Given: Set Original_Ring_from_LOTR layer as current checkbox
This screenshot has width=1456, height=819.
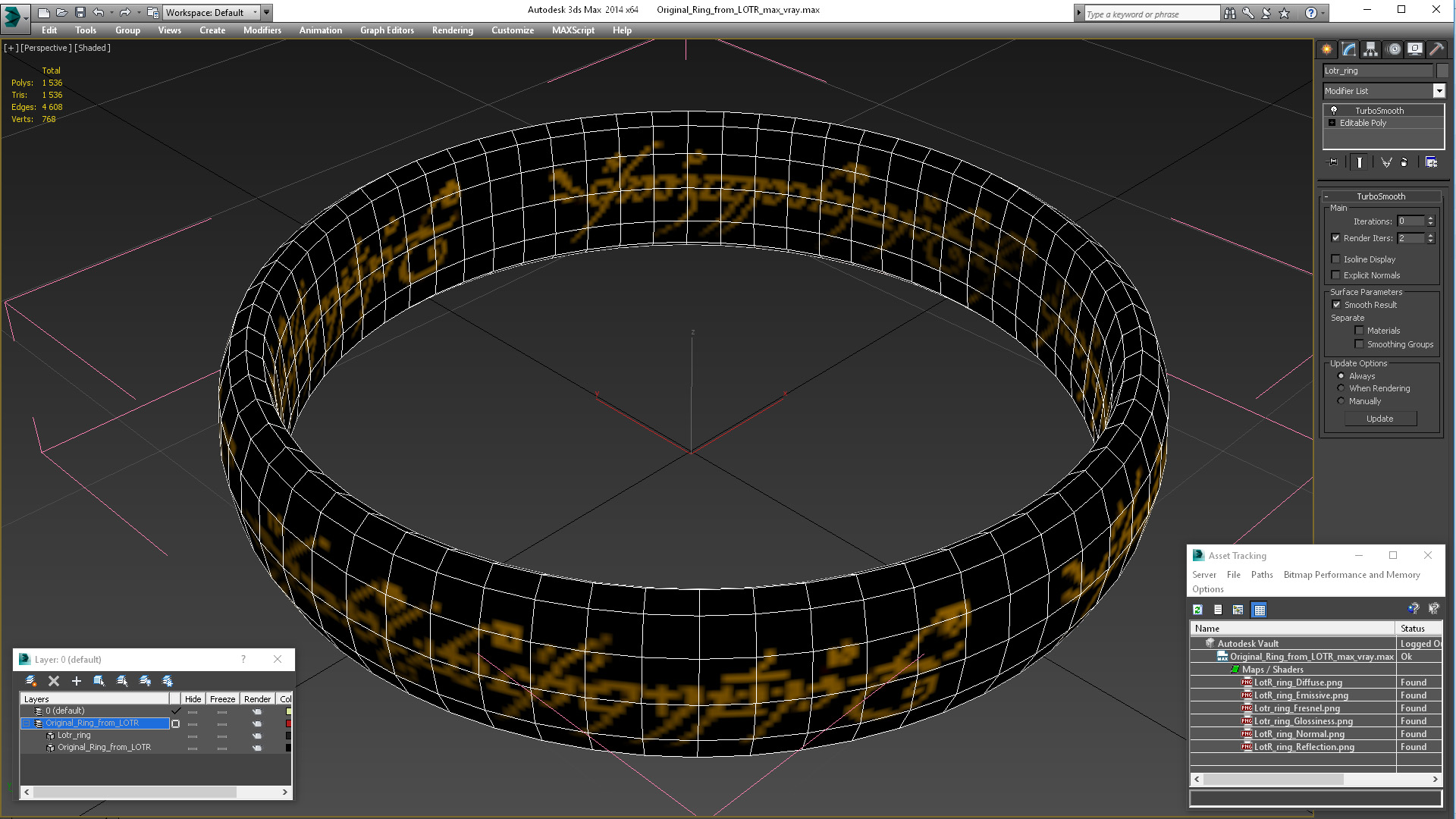Looking at the screenshot, I should (176, 723).
